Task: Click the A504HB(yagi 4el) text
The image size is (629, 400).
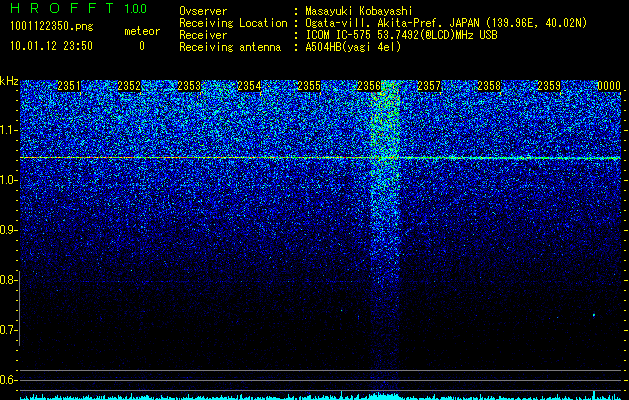Action: point(353,47)
